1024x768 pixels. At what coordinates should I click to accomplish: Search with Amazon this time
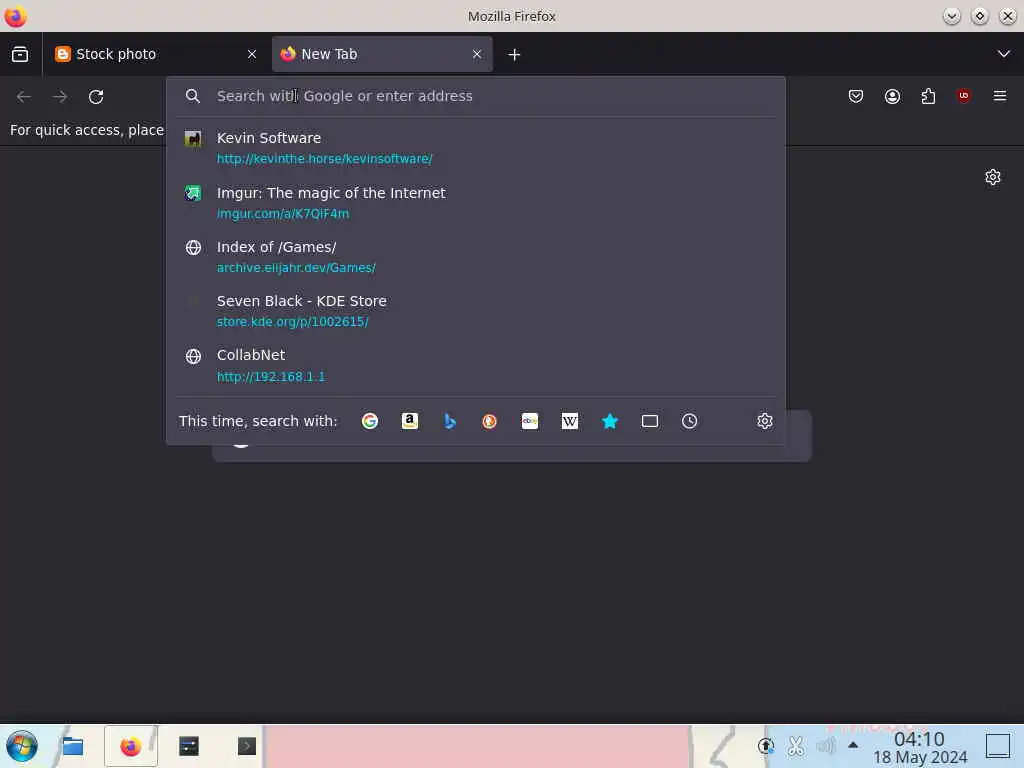409,421
